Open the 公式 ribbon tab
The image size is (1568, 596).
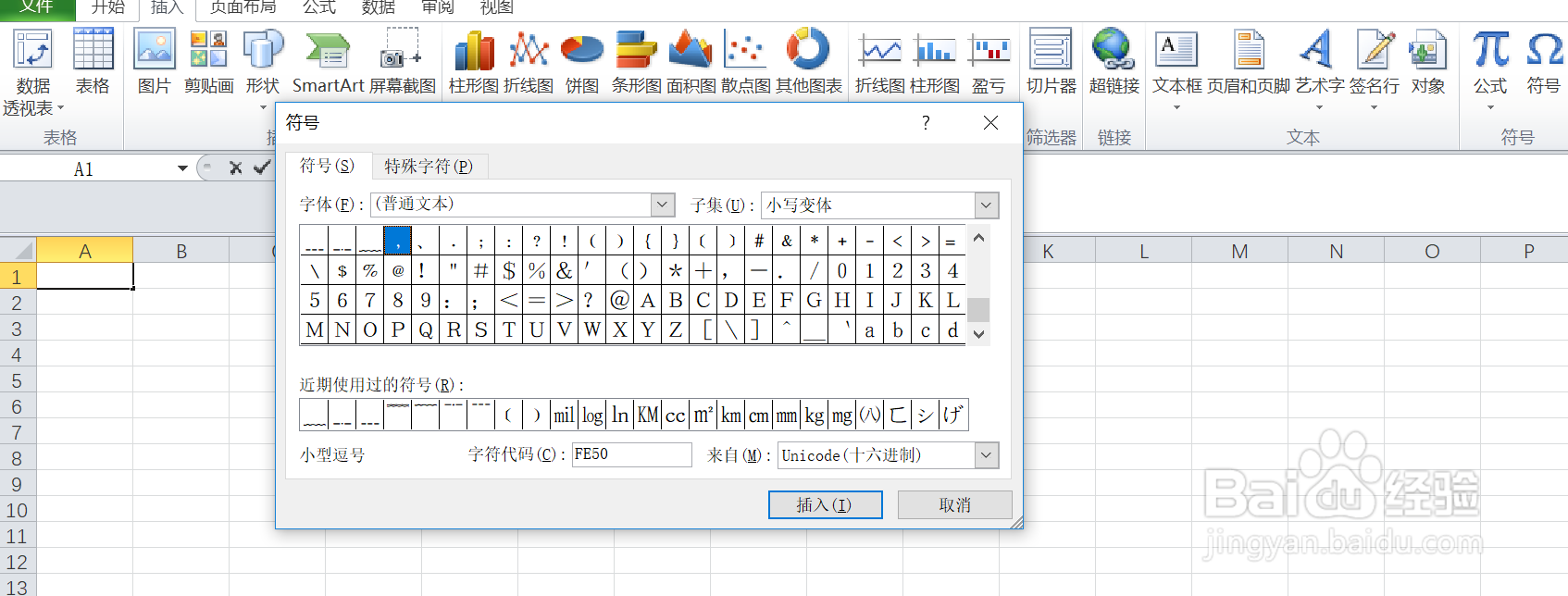click(319, 7)
